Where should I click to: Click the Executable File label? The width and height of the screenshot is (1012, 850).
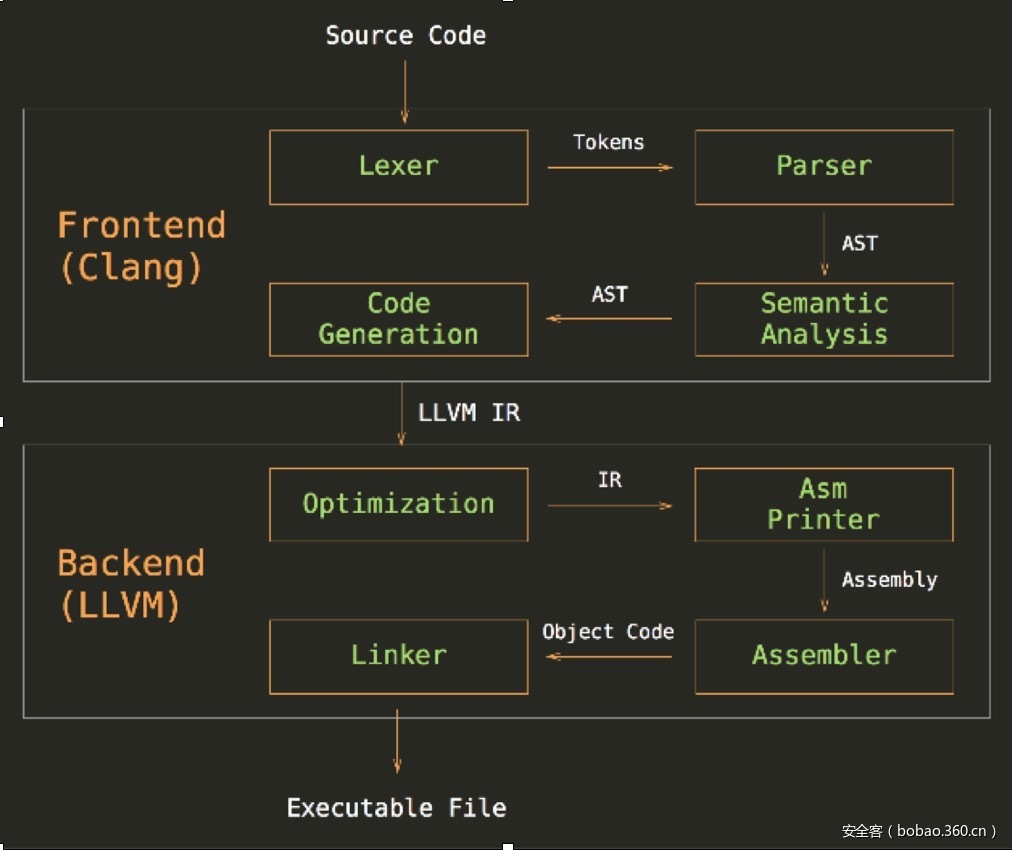(396, 808)
